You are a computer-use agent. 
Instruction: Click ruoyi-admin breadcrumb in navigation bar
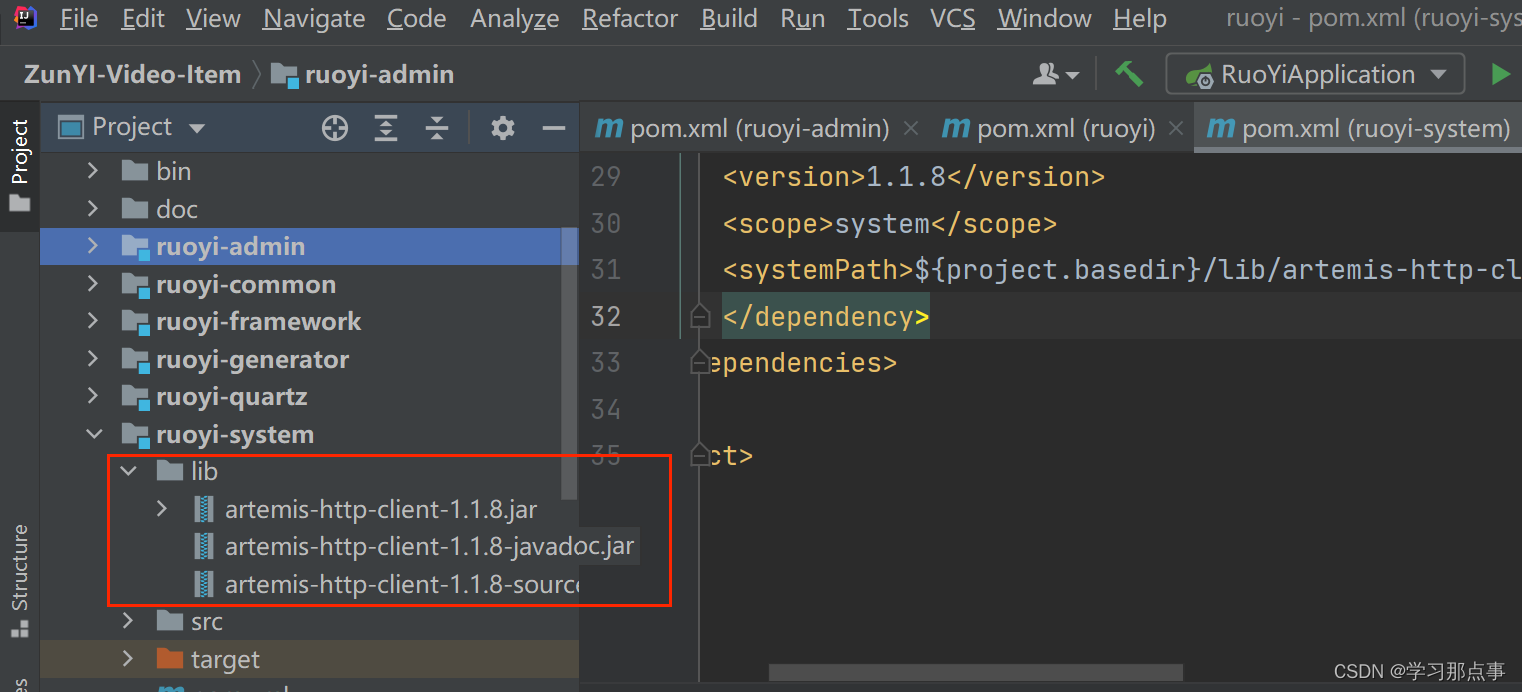(x=364, y=74)
